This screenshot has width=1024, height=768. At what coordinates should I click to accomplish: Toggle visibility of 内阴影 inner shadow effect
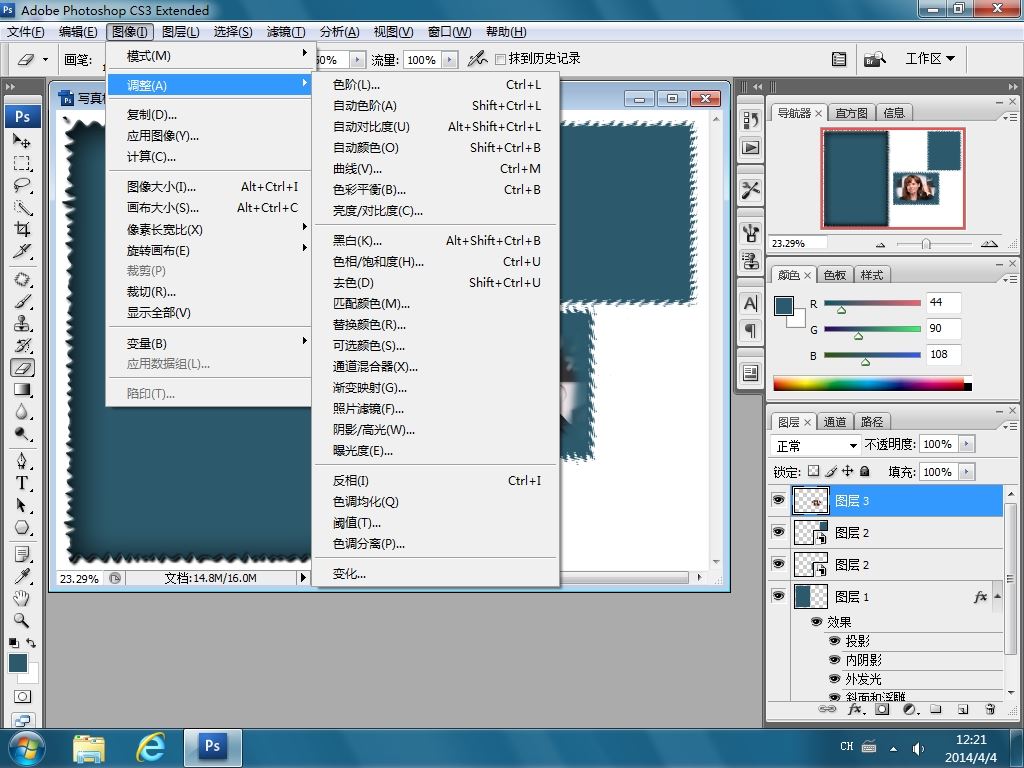(x=834, y=660)
